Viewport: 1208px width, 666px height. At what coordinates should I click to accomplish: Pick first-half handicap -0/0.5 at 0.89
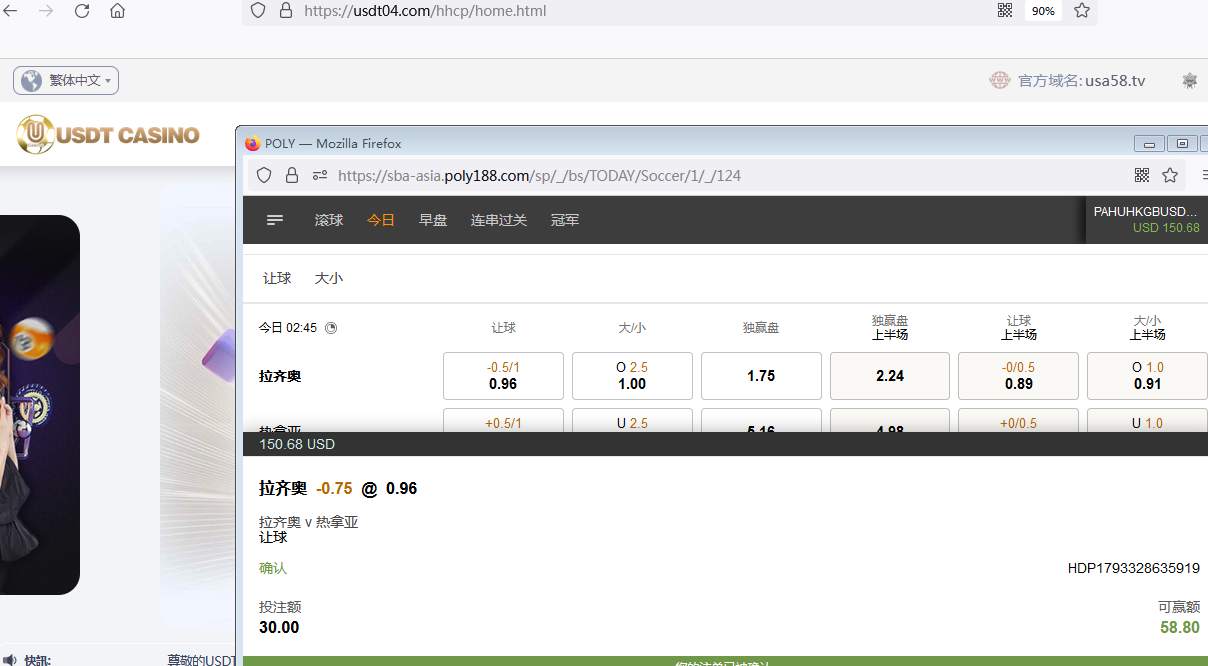(x=1019, y=376)
